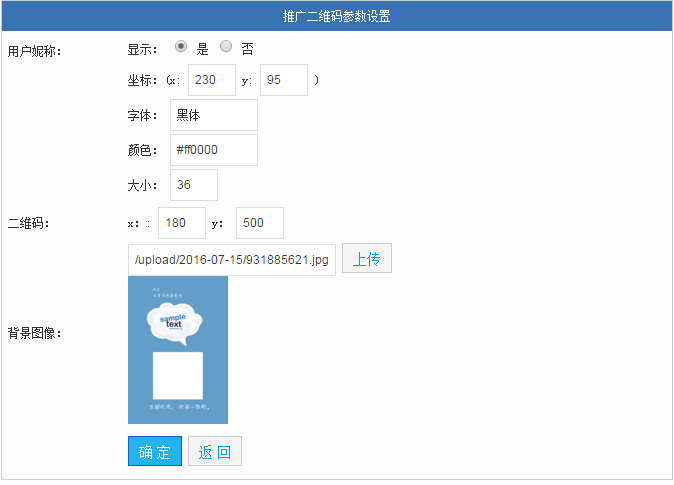
Task: Click the white QR placeholder square in preview
Action: tap(177, 375)
